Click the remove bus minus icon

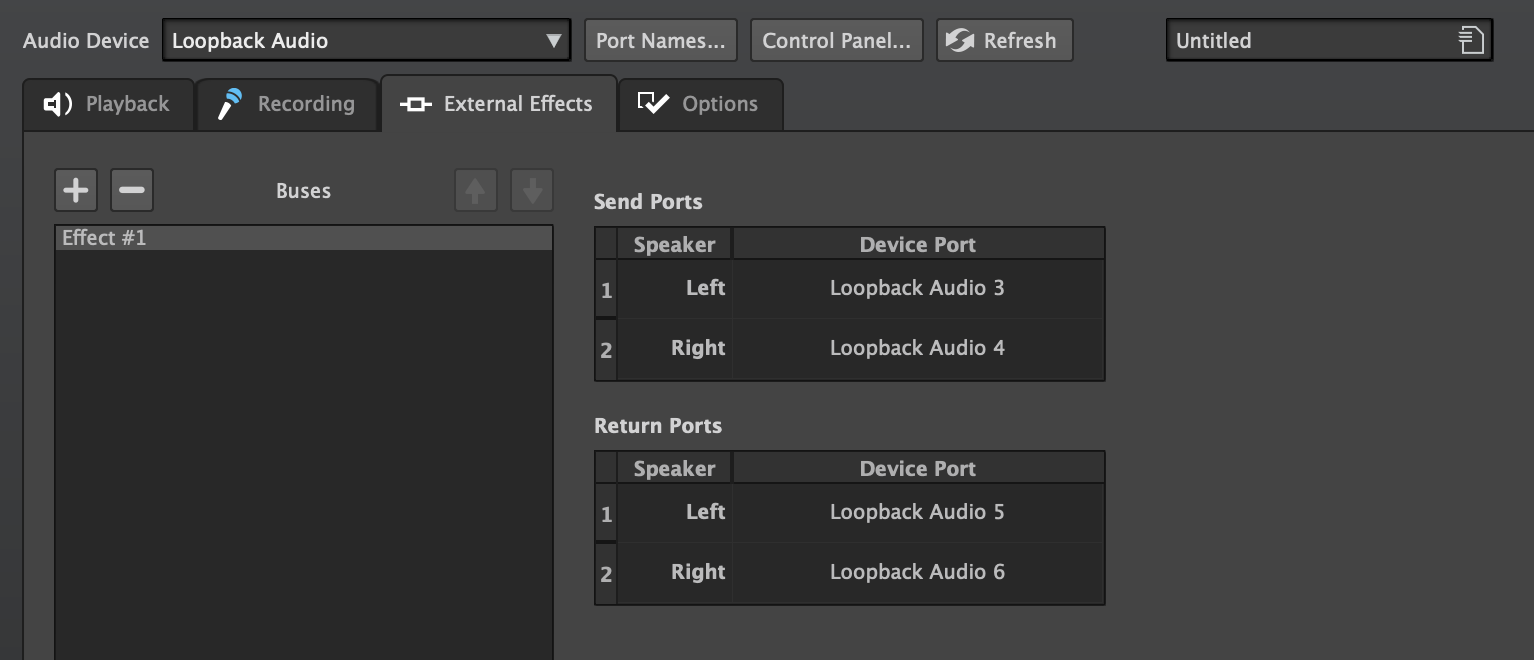pyautogui.click(x=132, y=190)
